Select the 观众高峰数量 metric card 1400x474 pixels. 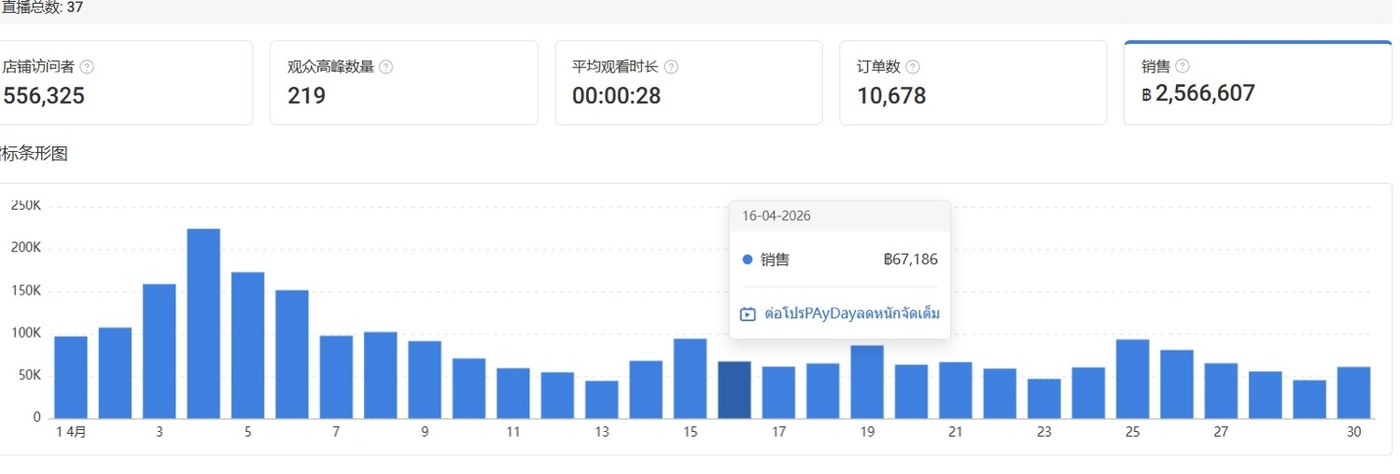point(404,82)
